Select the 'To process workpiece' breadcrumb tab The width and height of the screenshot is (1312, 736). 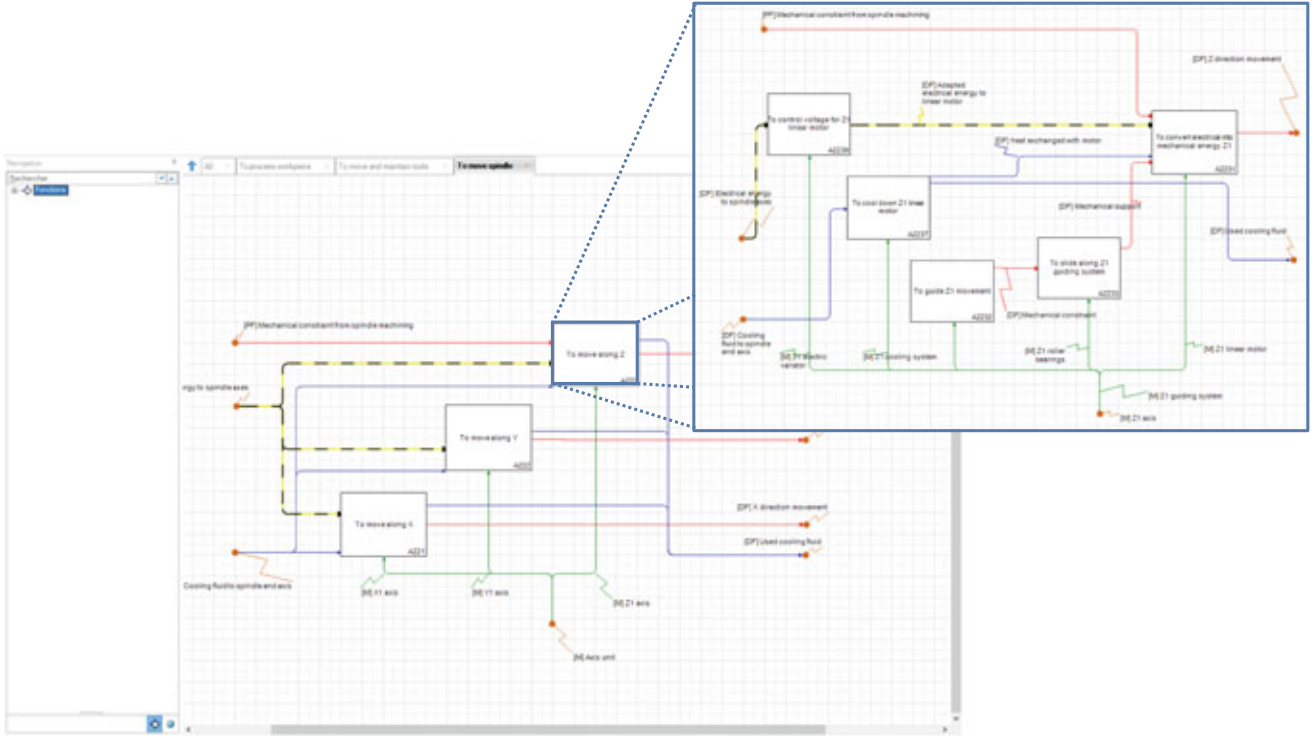pyautogui.click(x=283, y=166)
